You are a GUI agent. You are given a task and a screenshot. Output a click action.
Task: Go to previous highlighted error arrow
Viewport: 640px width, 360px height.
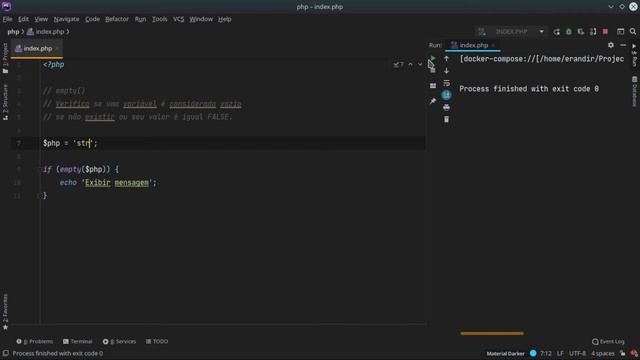pos(410,64)
